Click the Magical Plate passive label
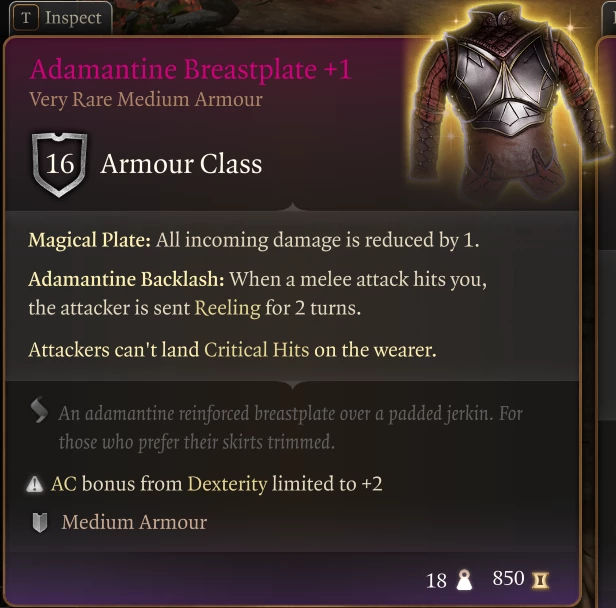616x608 pixels. (90, 240)
